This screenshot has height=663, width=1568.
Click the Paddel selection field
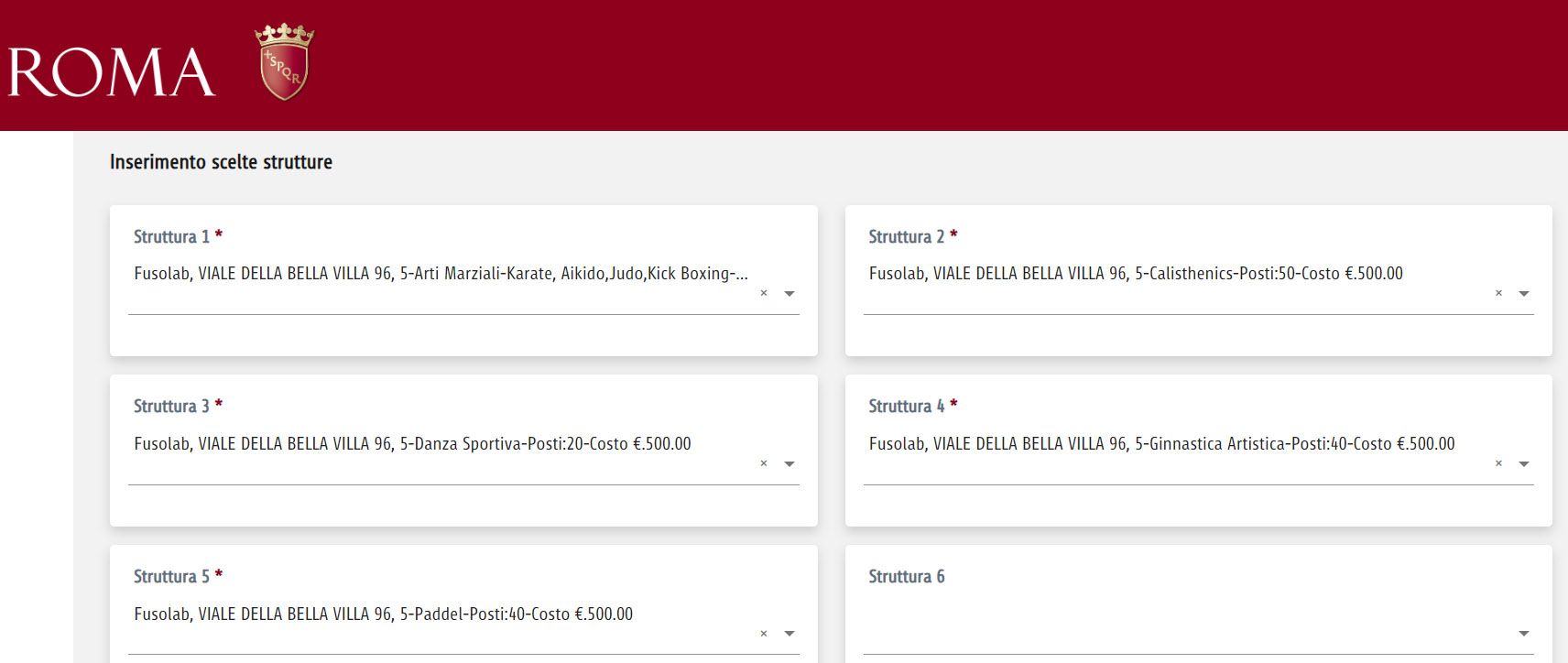[383, 614]
